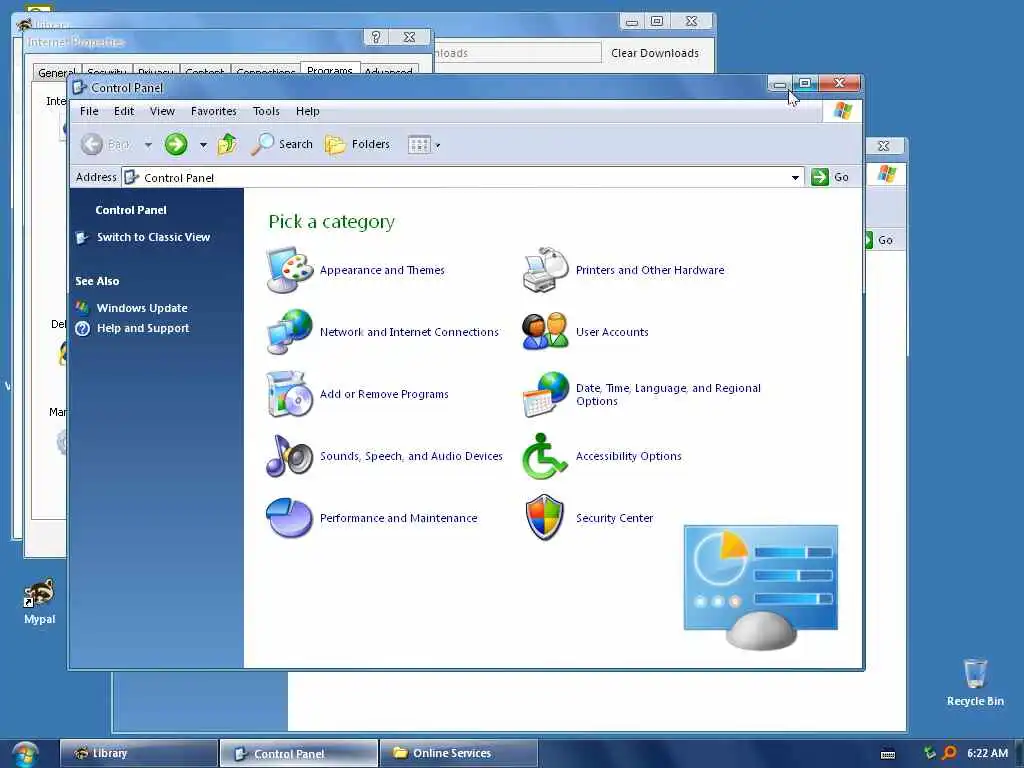Image resolution: width=1024 pixels, height=768 pixels.
Task: Click the Add or Remove Programs icon
Action: pos(290,394)
